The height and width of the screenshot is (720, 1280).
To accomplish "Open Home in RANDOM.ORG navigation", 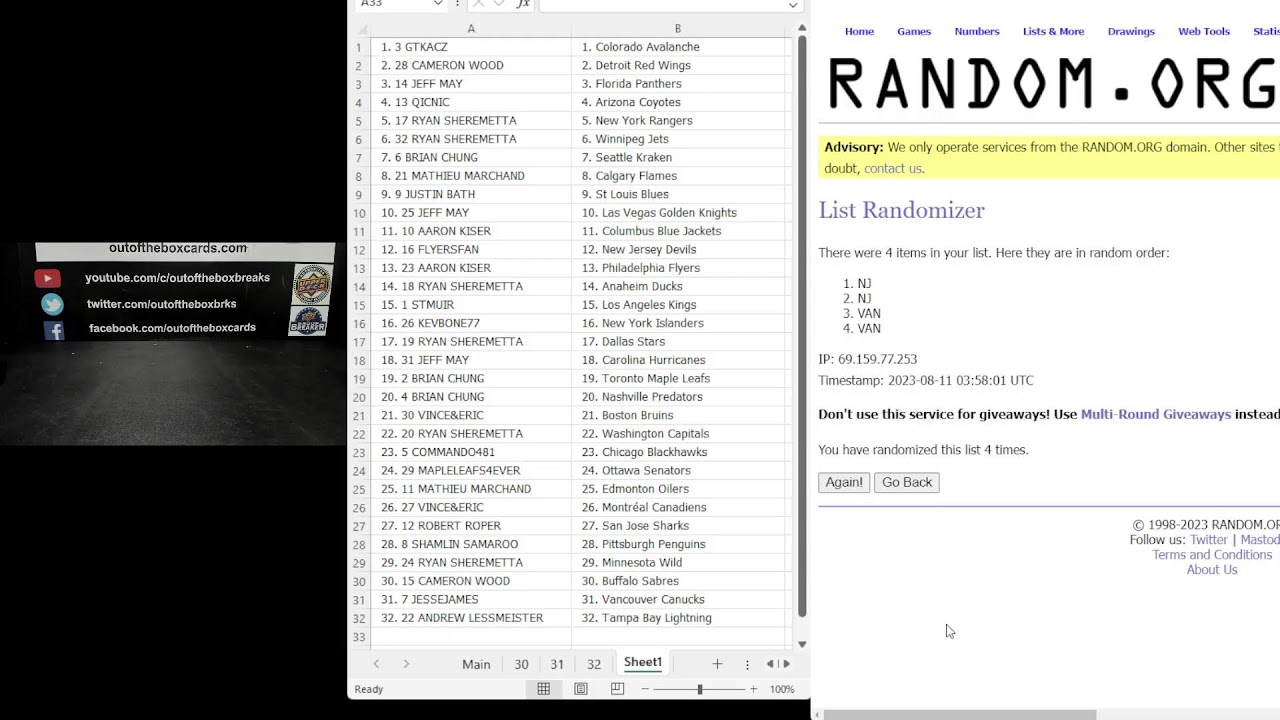I will 859,31.
